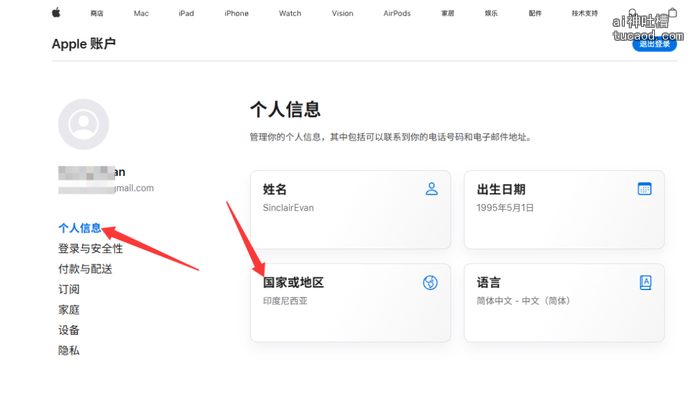Select 个人信息 in the sidebar
This screenshot has width=700, height=415.
click(79, 228)
